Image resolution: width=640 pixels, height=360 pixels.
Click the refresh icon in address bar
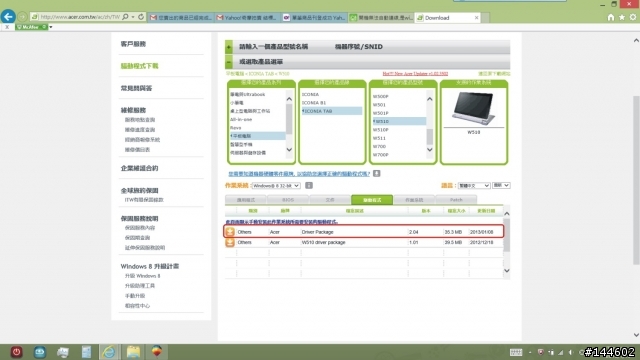coord(141,17)
